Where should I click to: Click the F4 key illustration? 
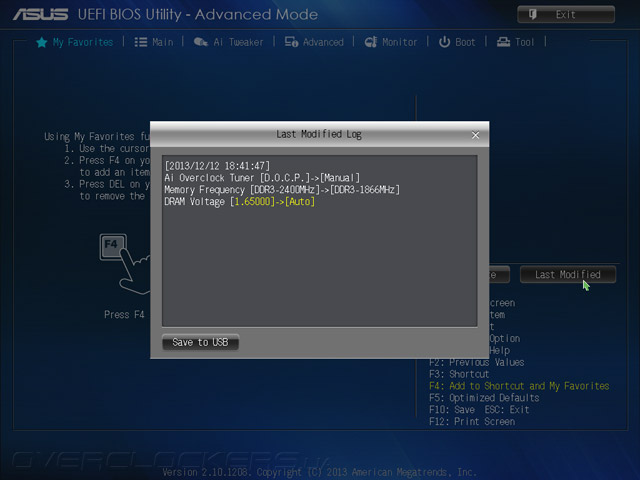coord(113,247)
